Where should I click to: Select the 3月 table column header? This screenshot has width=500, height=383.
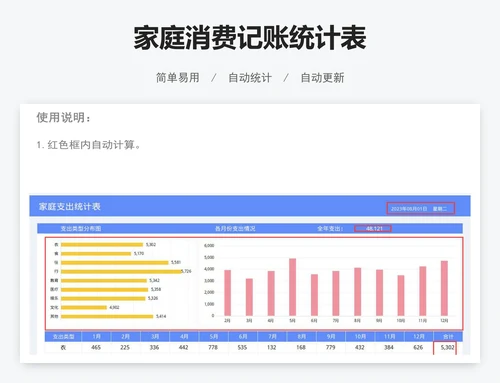[x=155, y=337]
